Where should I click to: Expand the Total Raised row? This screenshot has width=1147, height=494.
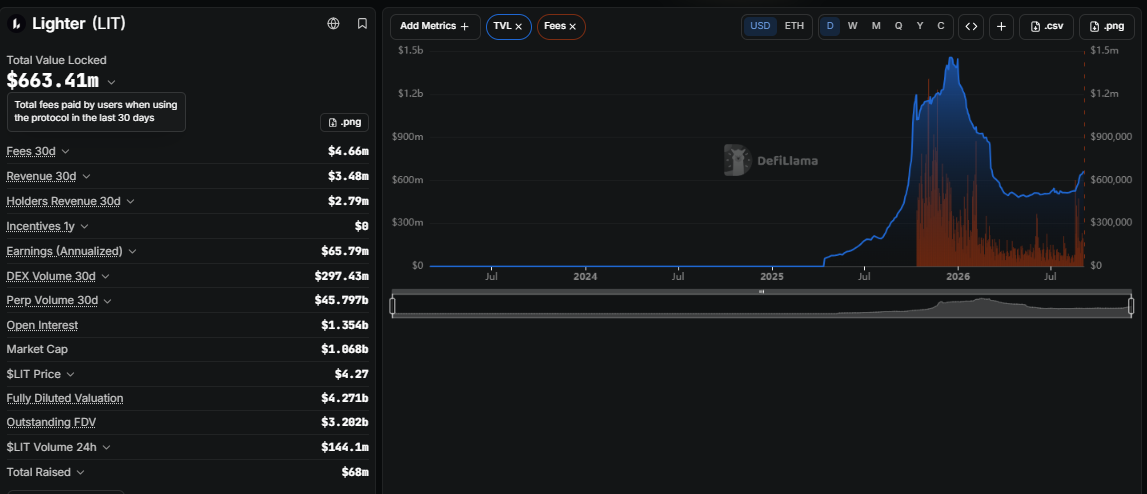coord(80,473)
